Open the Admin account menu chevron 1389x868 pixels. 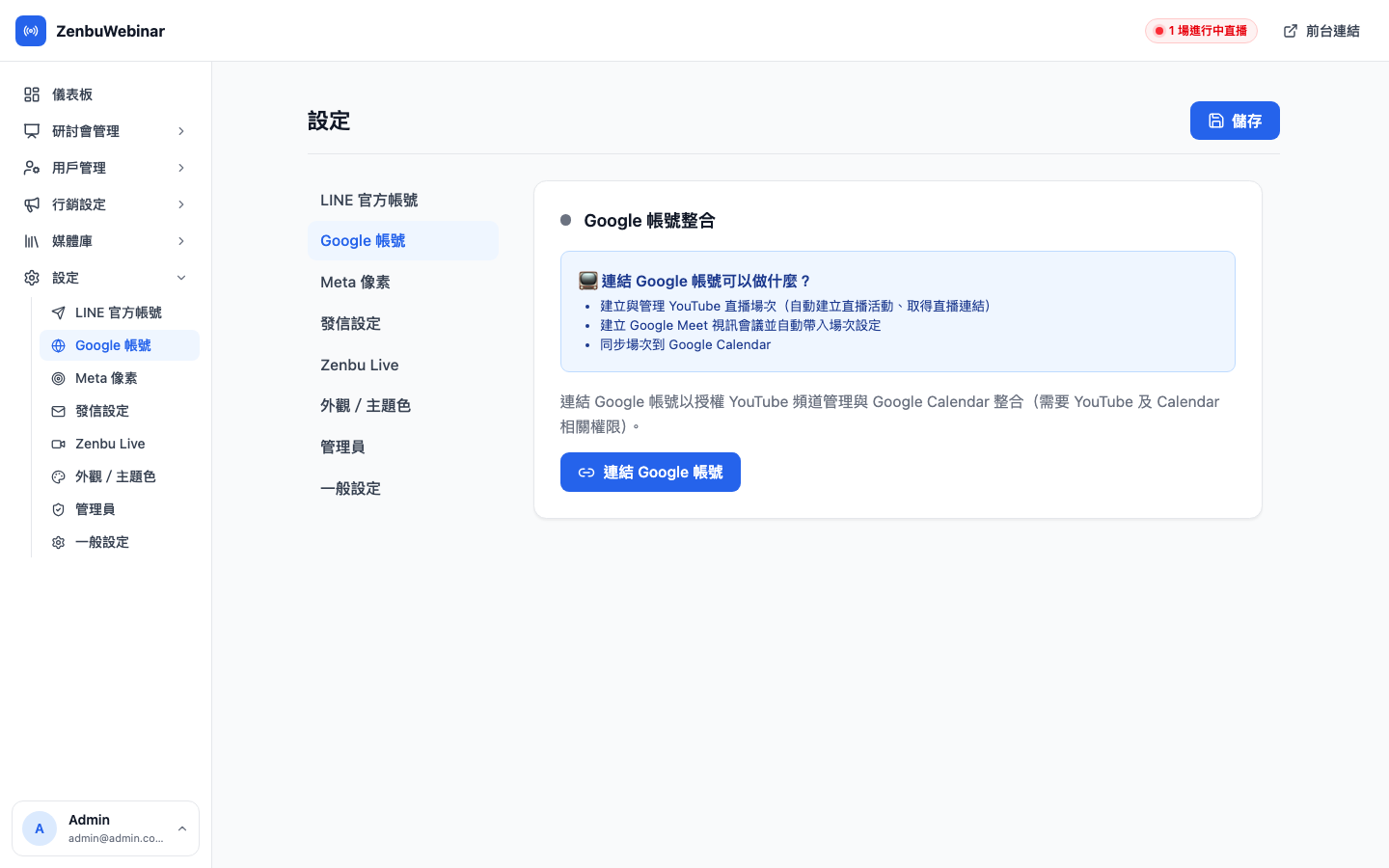[x=182, y=828]
